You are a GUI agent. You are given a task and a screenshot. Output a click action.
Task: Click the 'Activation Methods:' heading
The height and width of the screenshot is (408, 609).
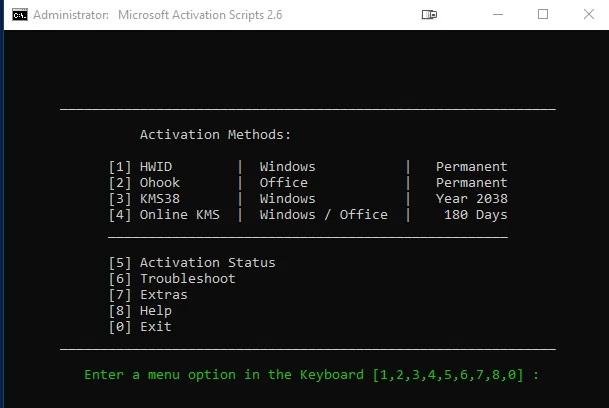216,134
